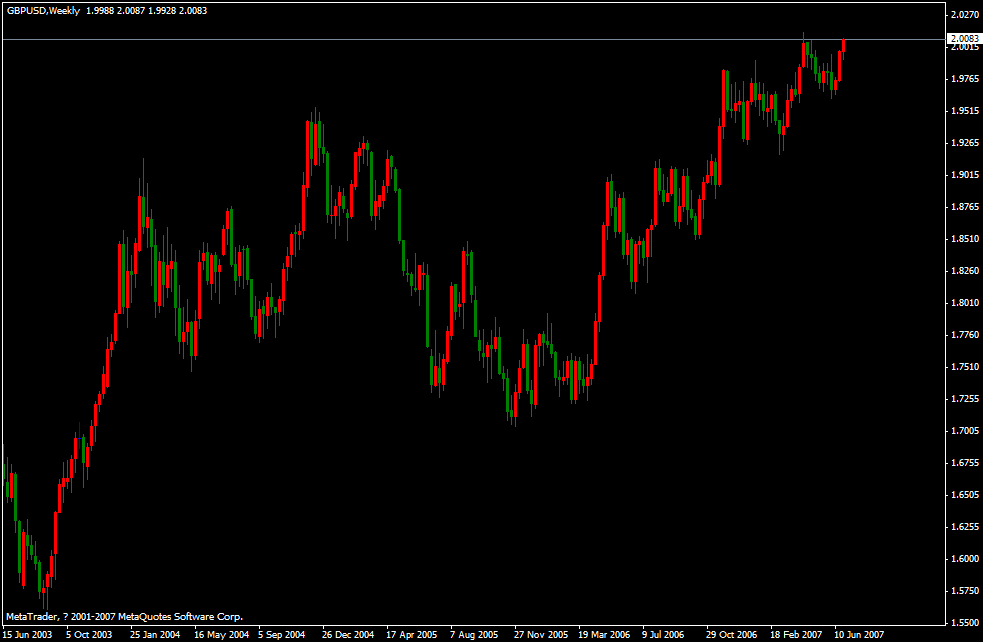Select the 1.7760 price scale value

tap(965, 334)
